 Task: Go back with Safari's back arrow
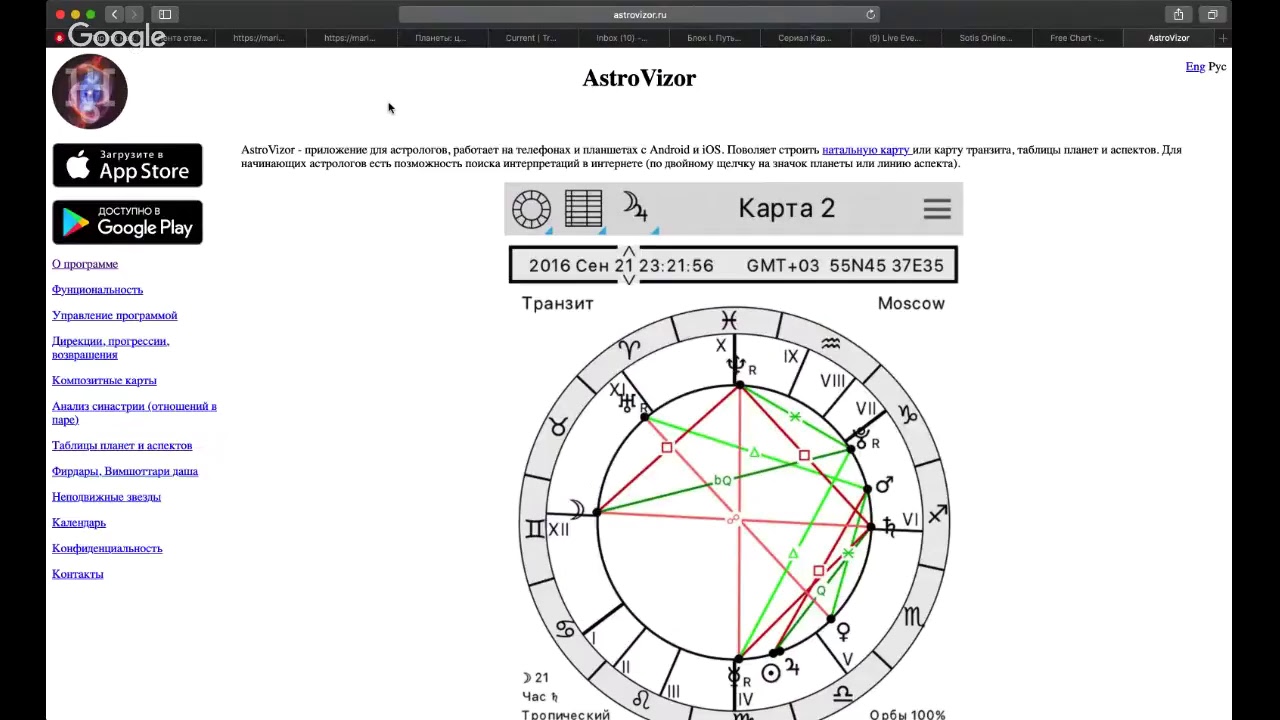tap(114, 14)
